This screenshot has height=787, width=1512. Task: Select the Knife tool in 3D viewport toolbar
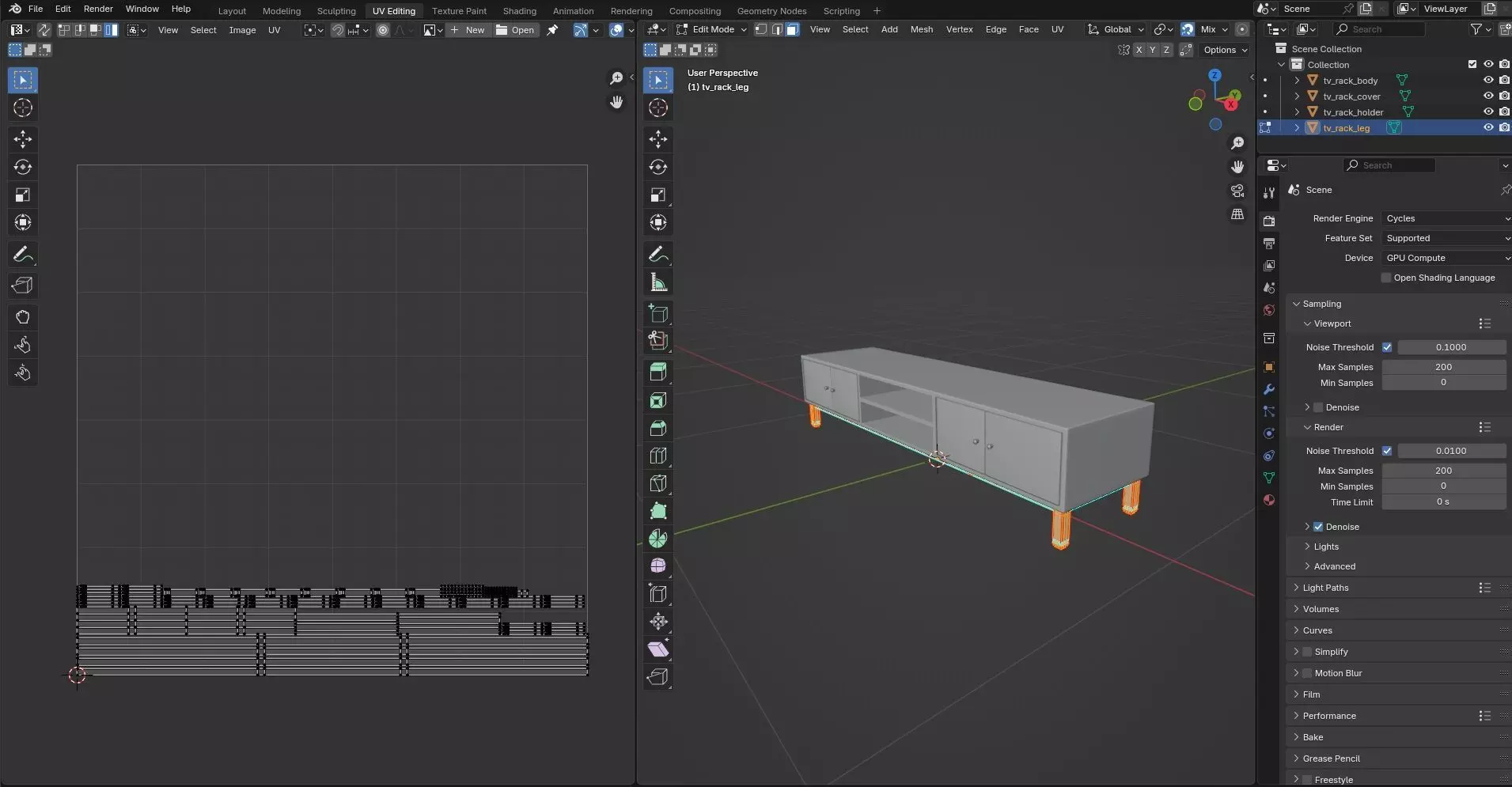(x=657, y=483)
